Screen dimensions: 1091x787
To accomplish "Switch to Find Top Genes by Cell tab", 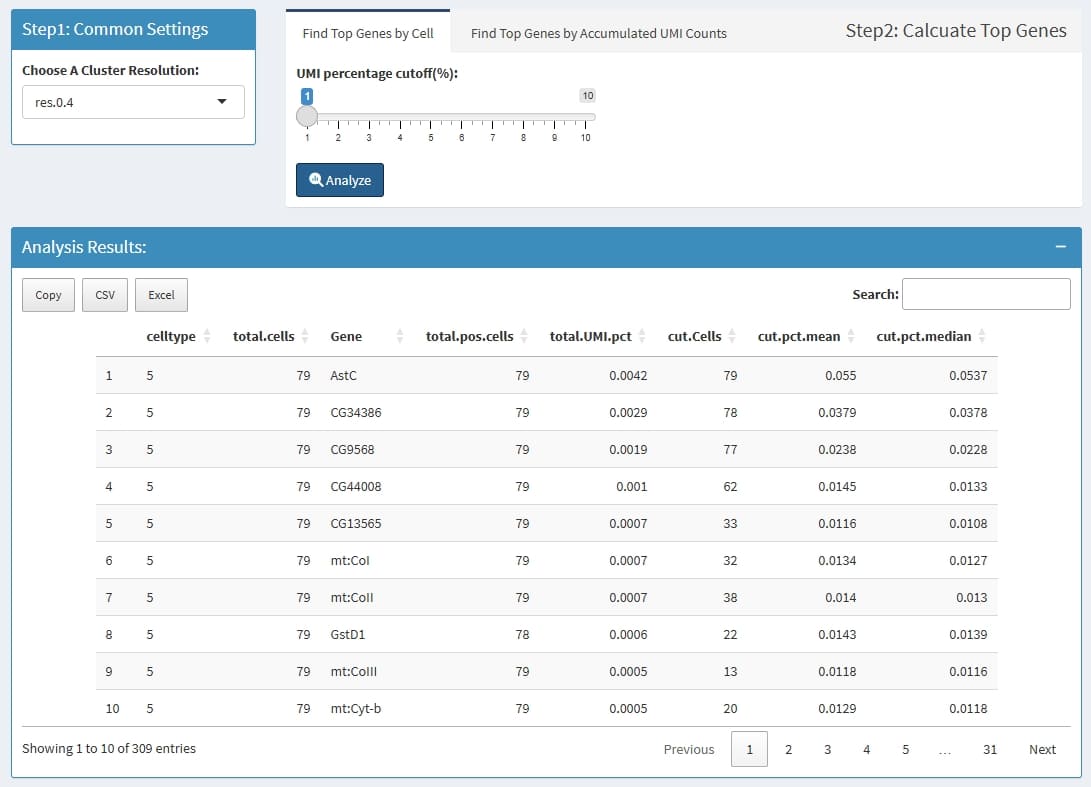I will tap(368, 33).
